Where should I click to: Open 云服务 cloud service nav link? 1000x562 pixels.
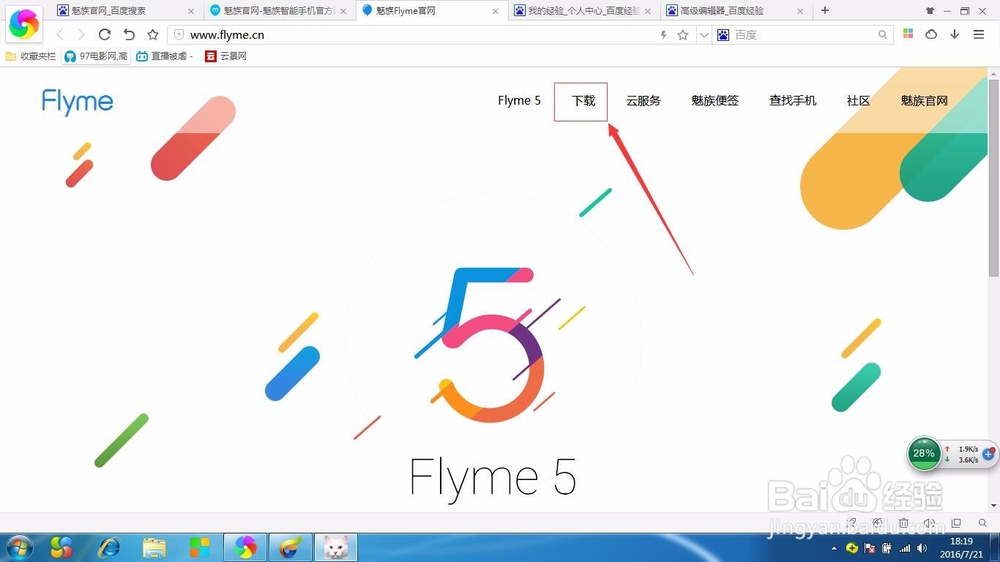coord(643,101)
